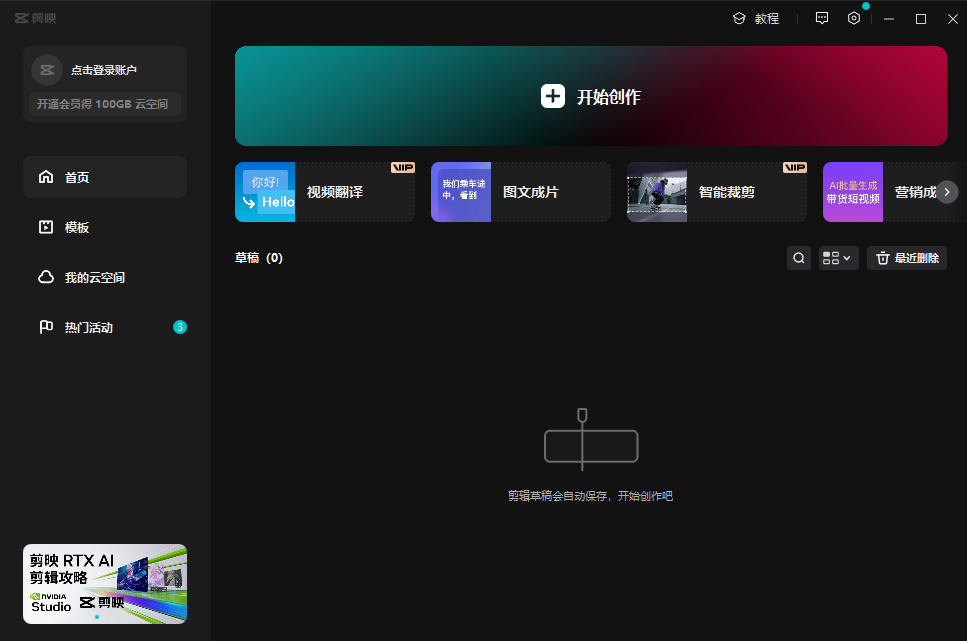This screenshot has height=641, width=967.
Task: Open the 图文成片 feature card
Action: (x=521, y=192)
